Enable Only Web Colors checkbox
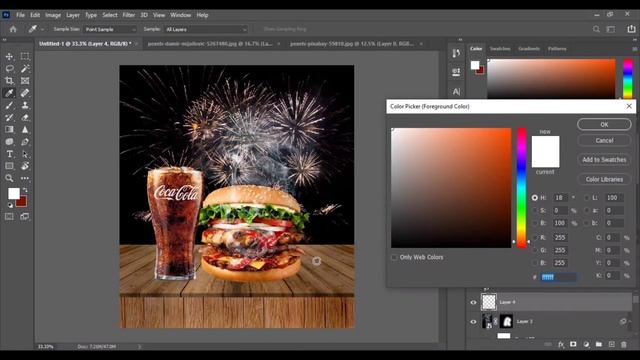 tap(394, 257)
